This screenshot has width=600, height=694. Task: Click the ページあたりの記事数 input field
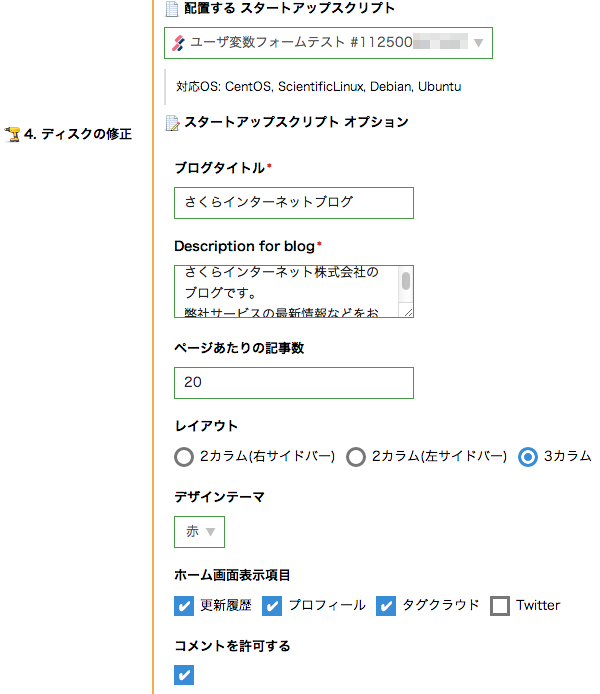[293, 383]
